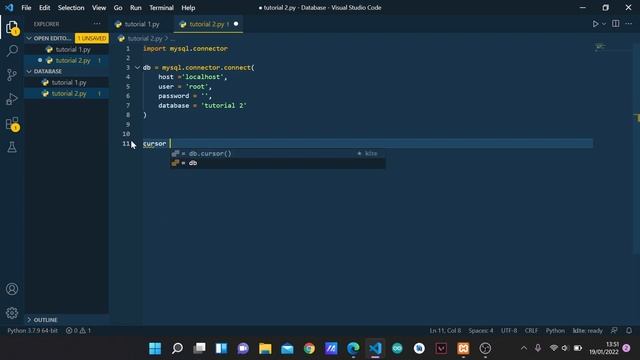The width and height of the screenshot is (640, 360).
Task: Open notifications bell in status bar
Action: point(629,330)
